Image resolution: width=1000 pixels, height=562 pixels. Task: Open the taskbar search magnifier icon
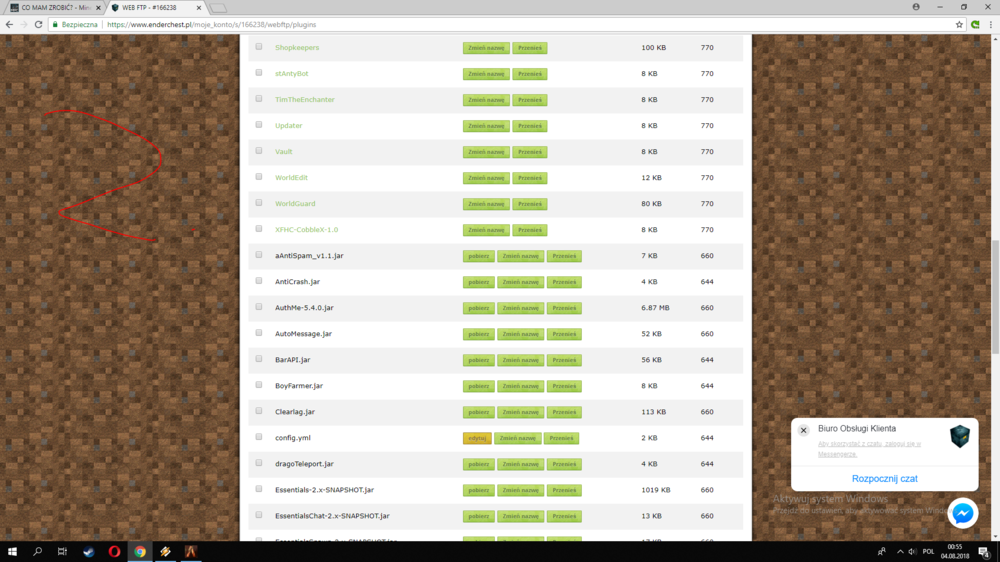coord(37,551)
